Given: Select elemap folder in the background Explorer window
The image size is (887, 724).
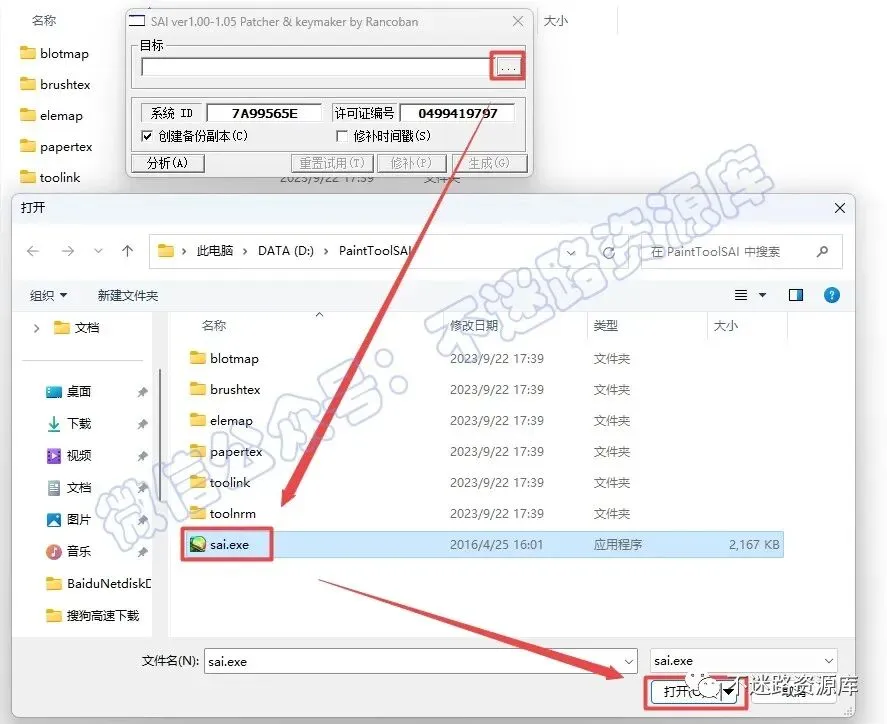Looking at the screenshot, I should click(51, 115).
